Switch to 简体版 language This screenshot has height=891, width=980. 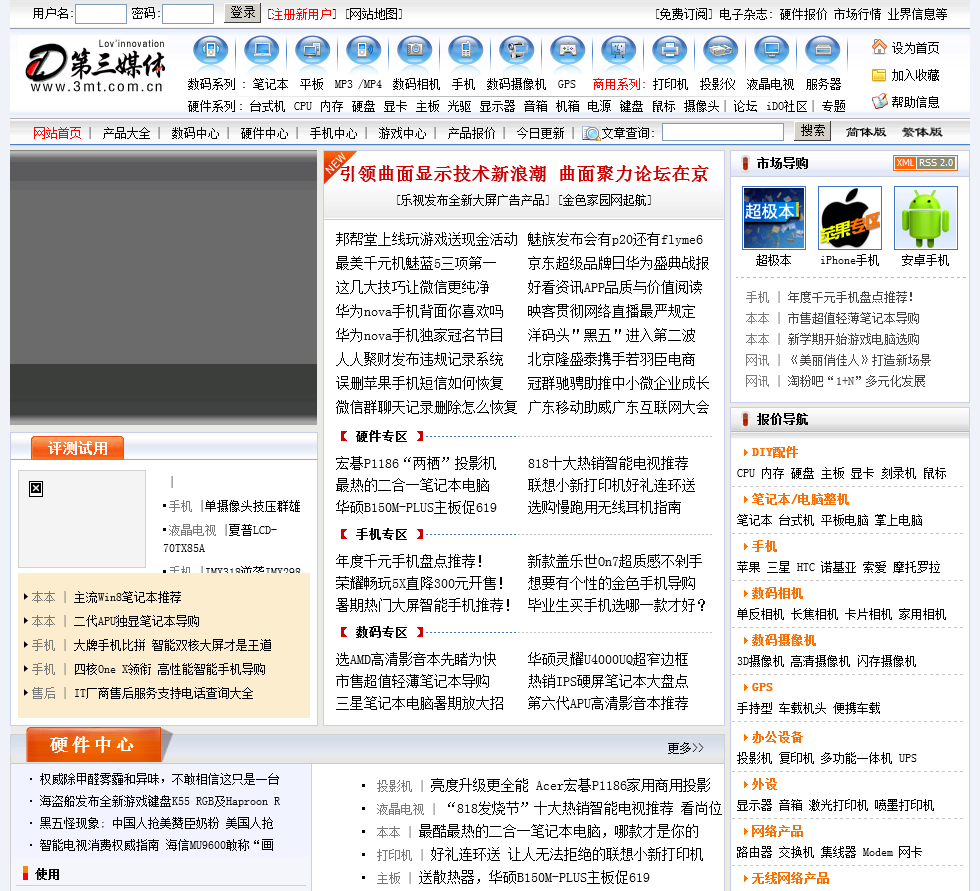[866, 132]
